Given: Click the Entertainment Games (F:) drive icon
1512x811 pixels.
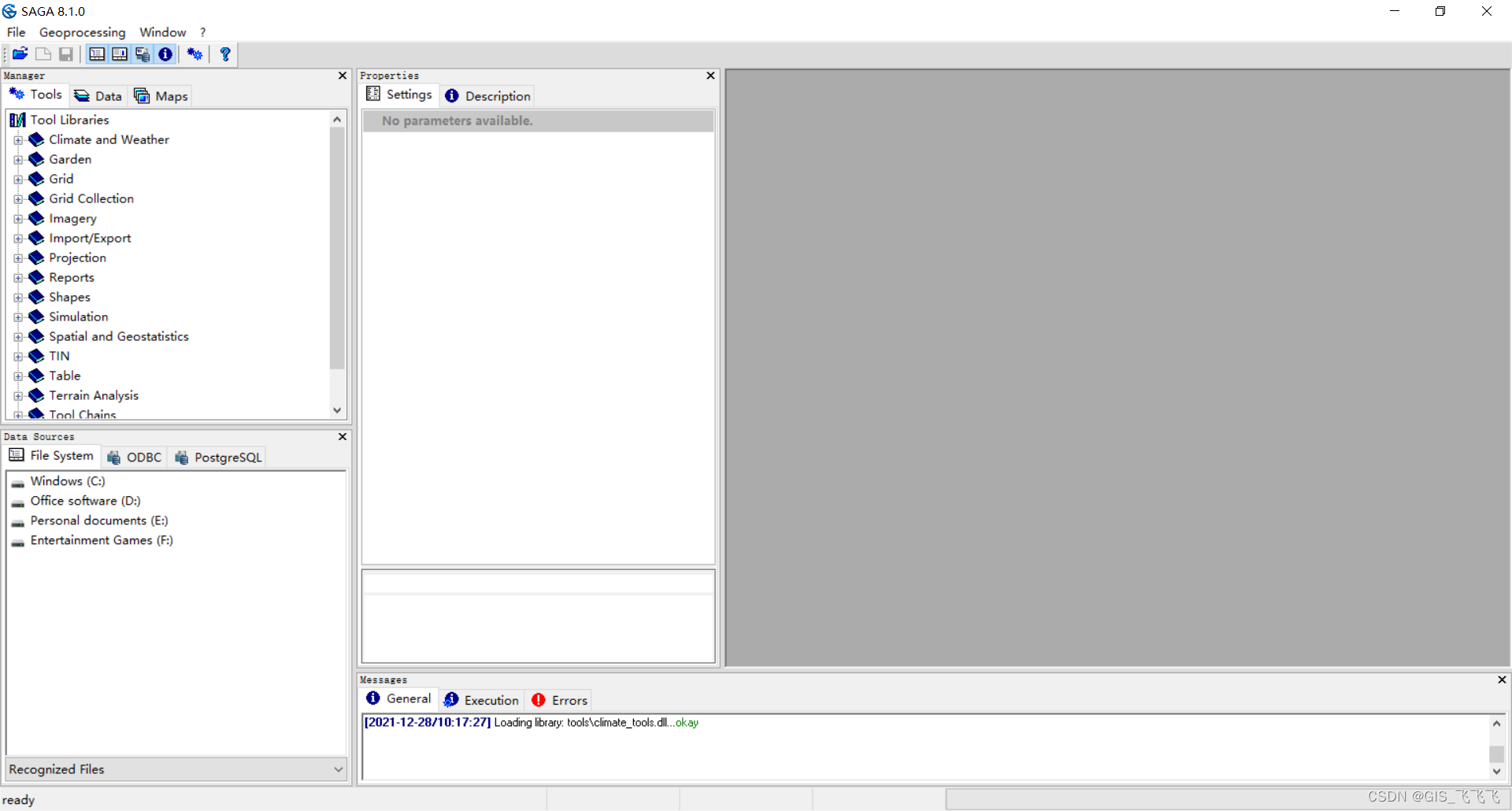Looking at the screenshot, I should [18, 543].
